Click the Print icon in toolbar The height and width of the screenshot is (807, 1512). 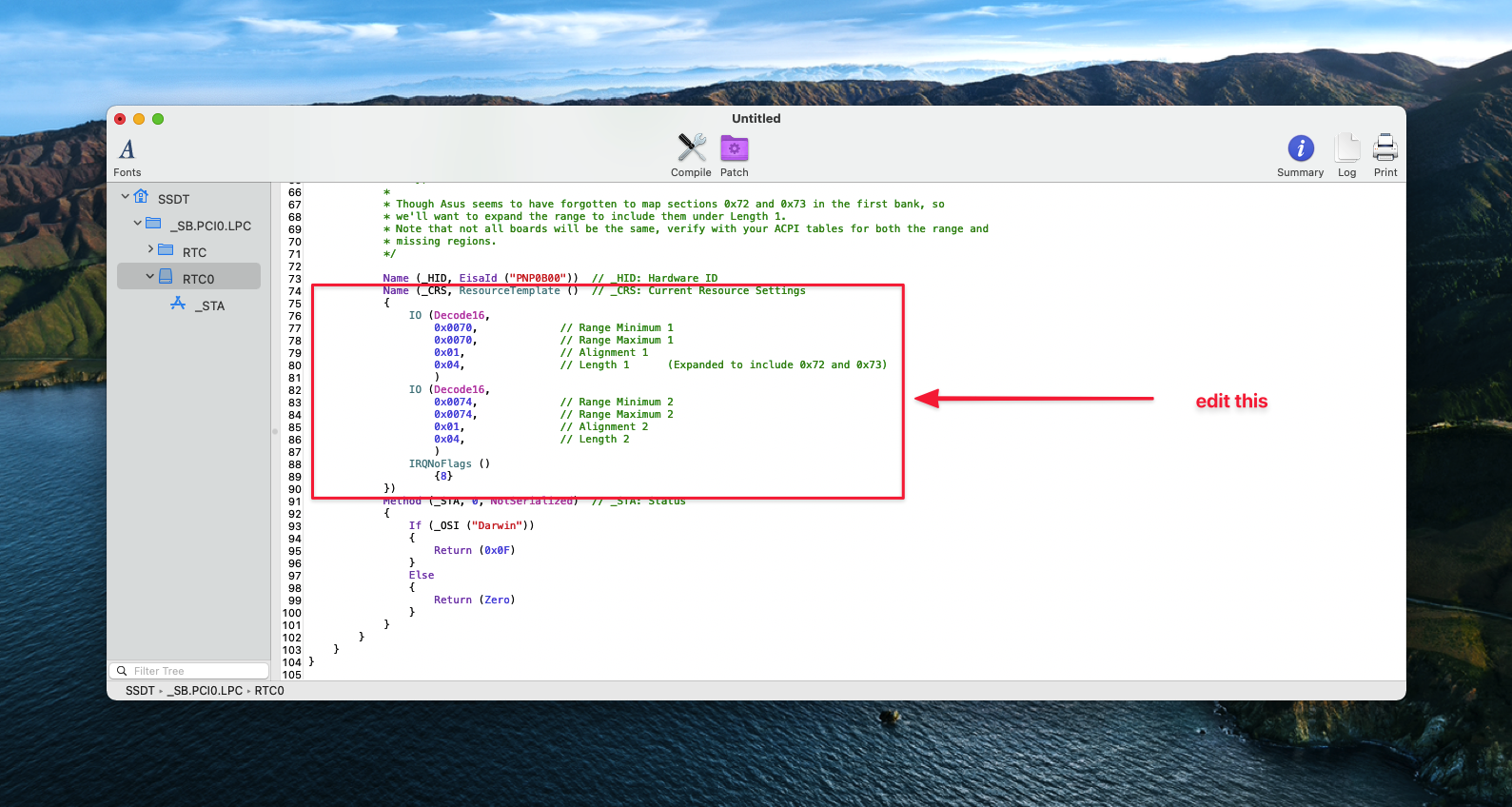click(x=1384, y=148)
